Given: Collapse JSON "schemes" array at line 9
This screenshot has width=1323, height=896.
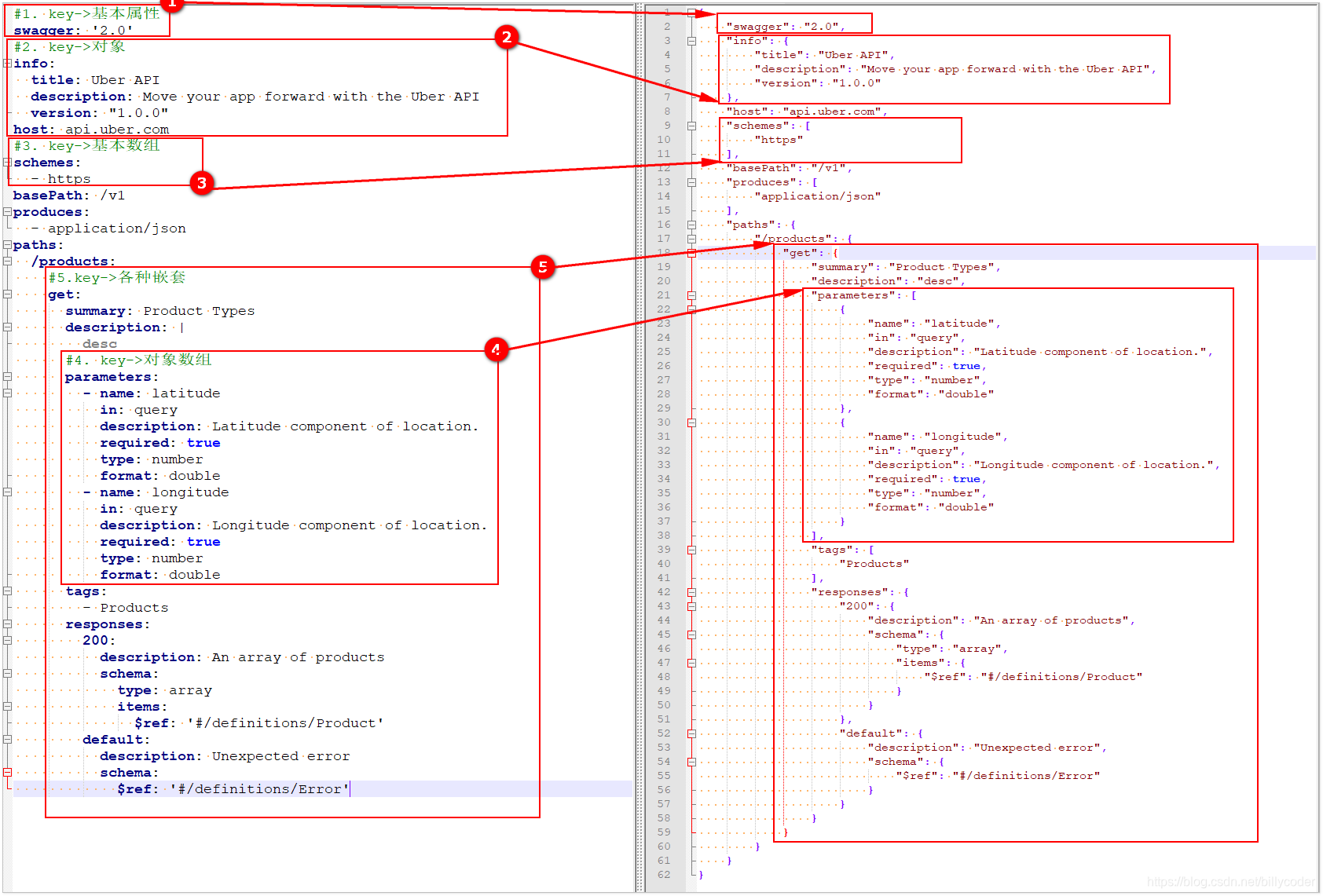Looking at the screenshot, I should point(691,126).
